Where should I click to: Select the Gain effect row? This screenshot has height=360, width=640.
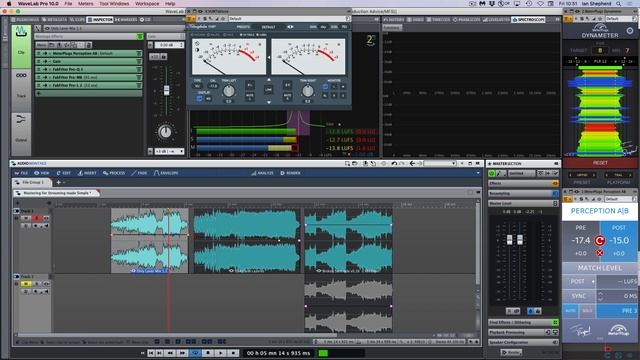point(89,61)
